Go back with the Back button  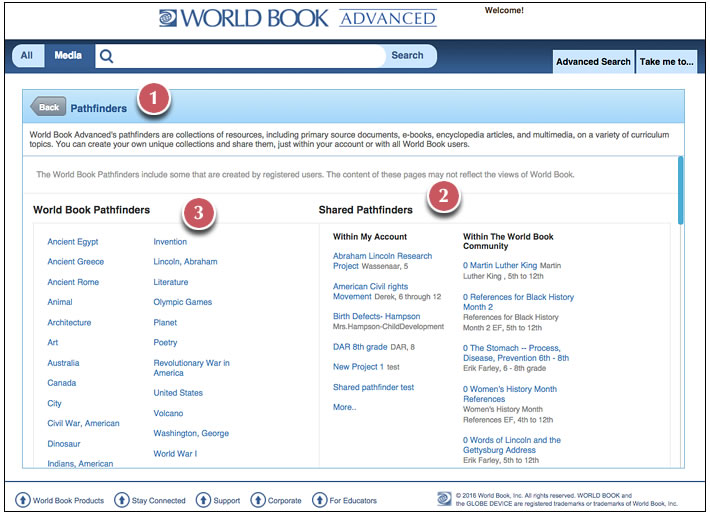48,107
